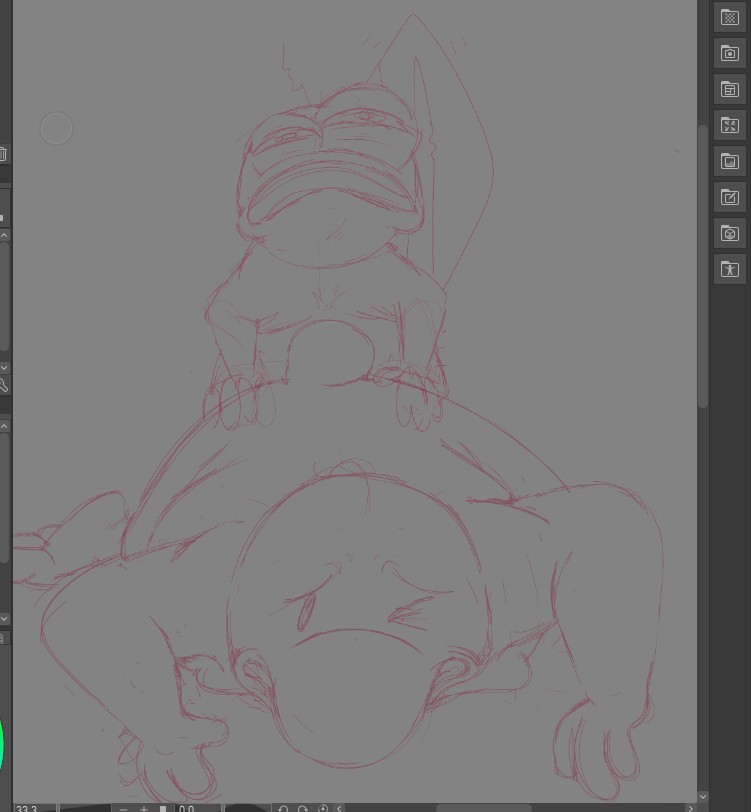This screenshot has width=751, height=812.
Task: Open the 3D object material folder
Action: (x=730, y=233)
